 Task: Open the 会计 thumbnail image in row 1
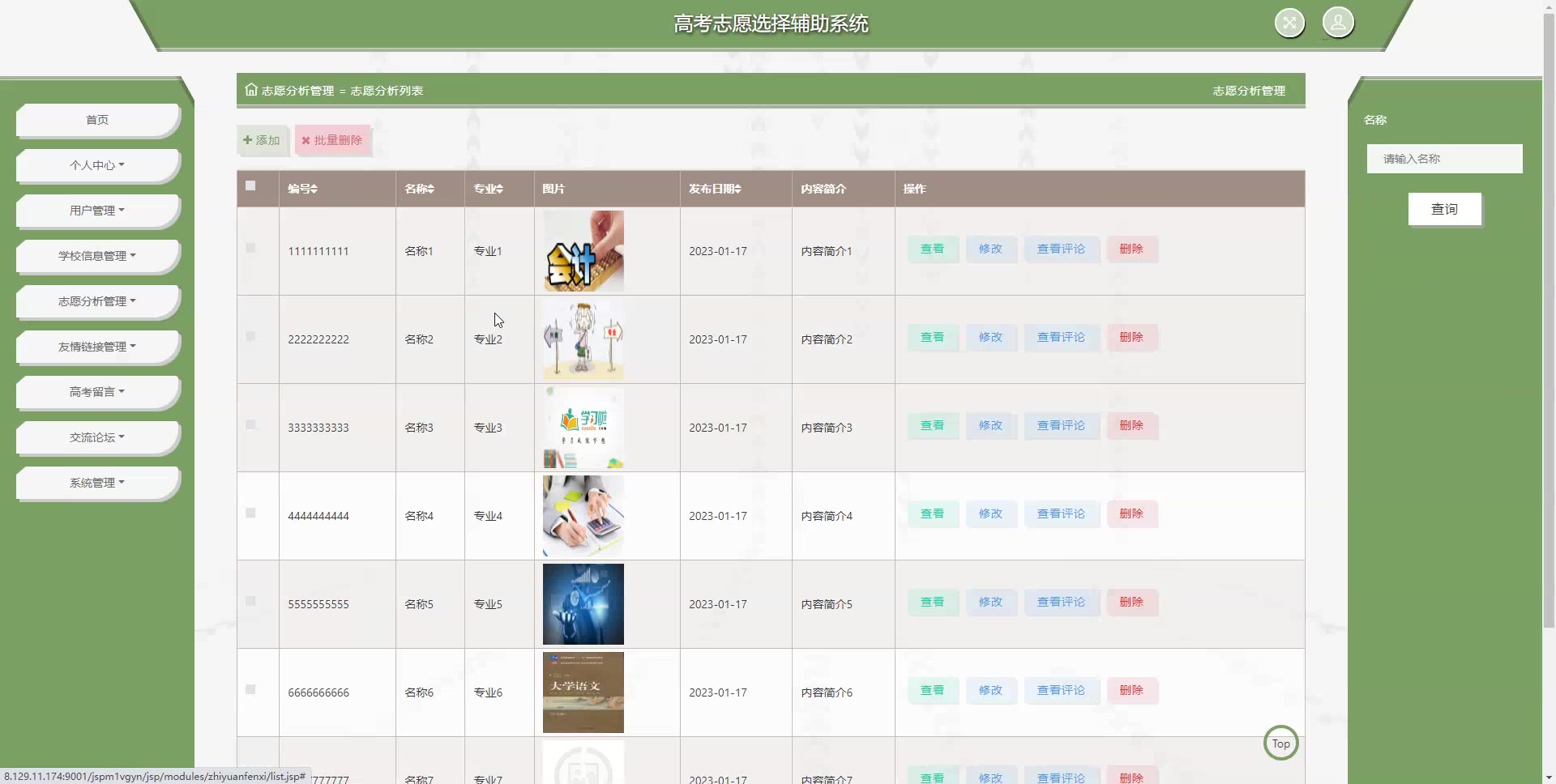[x=583, y=251]
